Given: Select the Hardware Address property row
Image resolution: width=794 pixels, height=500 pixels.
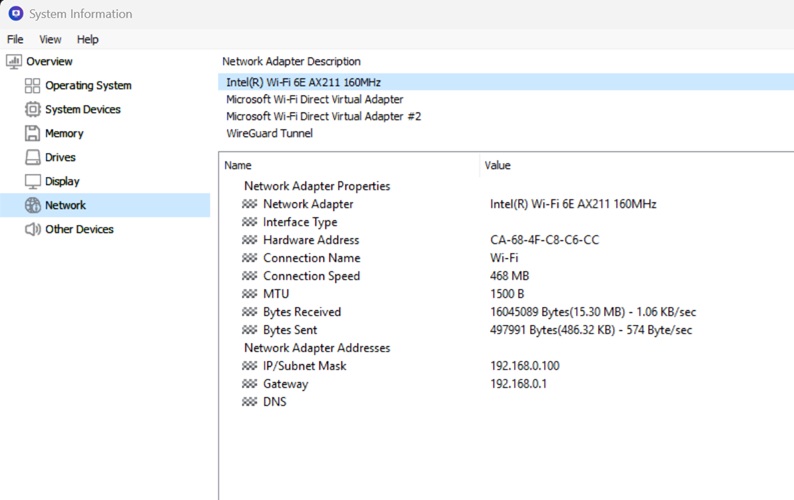Looking at the screenshot, I should coord(310,240).
